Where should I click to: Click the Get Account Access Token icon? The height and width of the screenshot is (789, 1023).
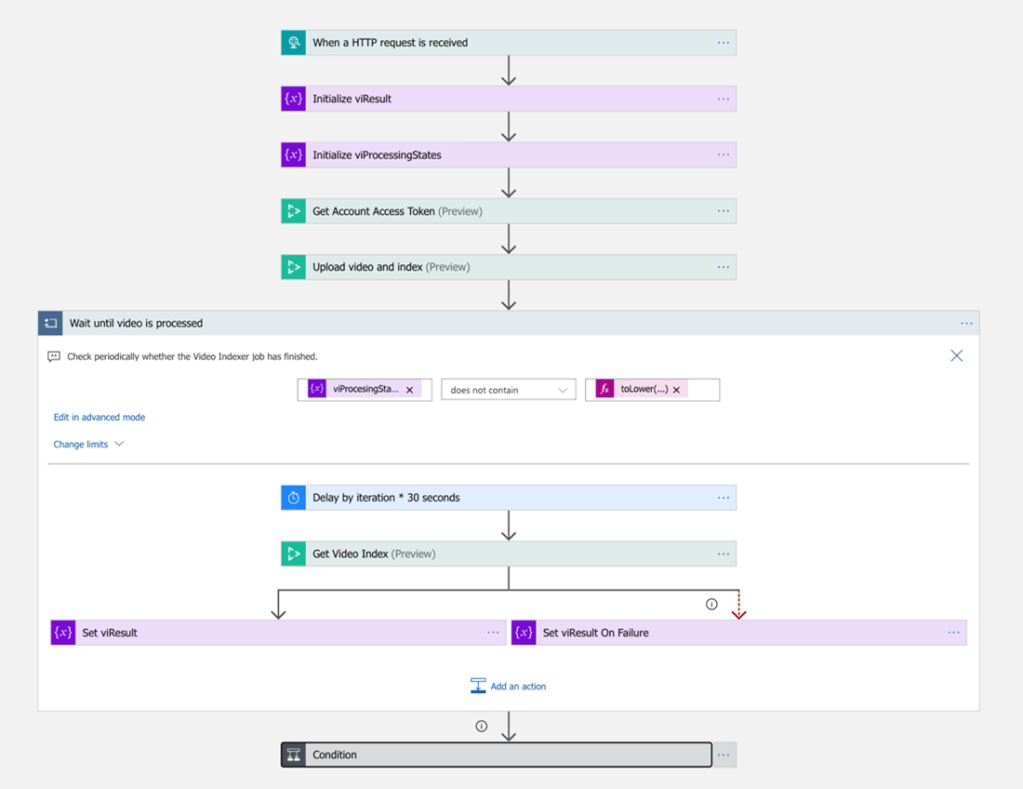point(293,211)
